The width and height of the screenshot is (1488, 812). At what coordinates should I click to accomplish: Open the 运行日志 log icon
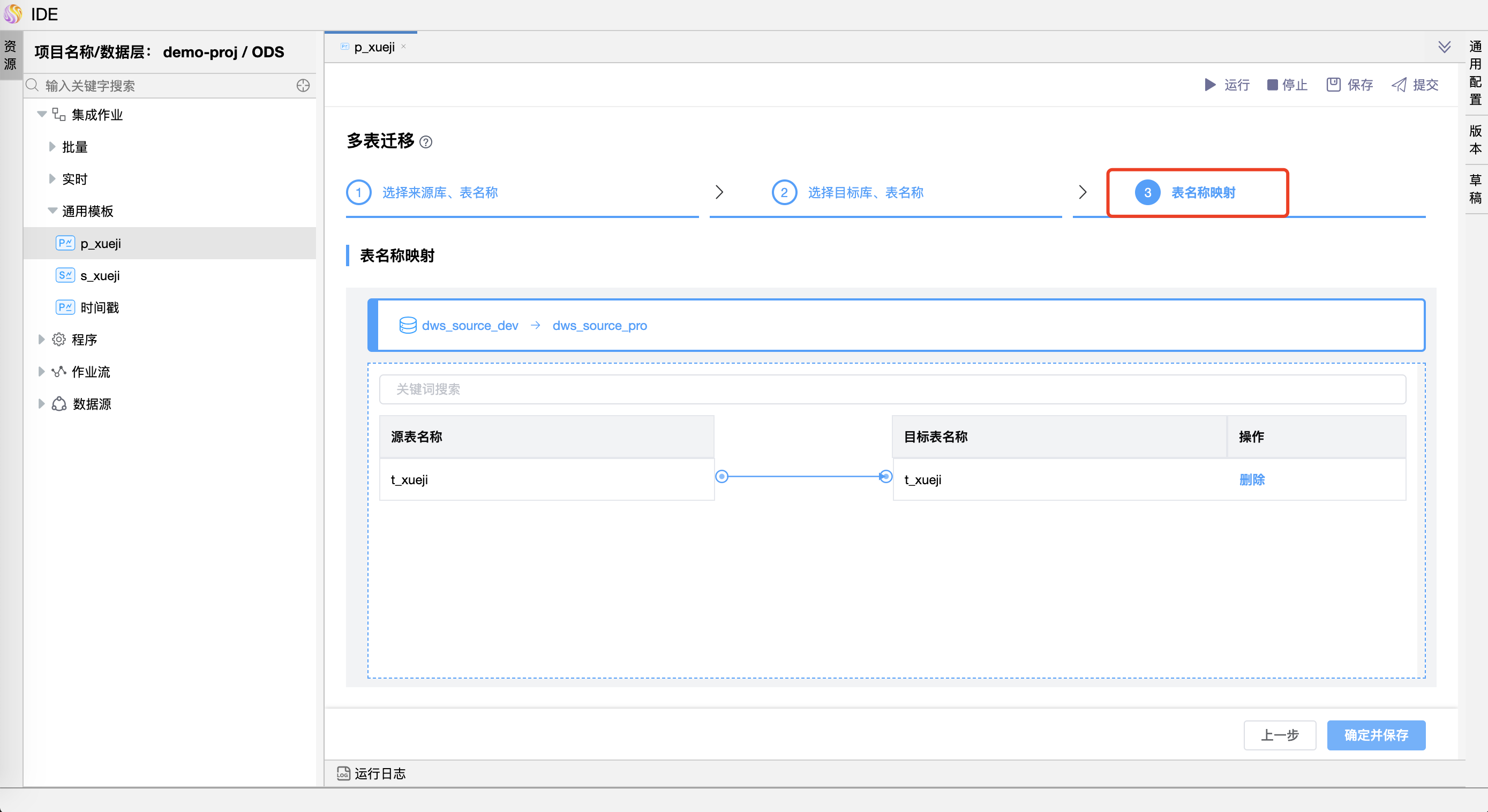pos(343,773)
